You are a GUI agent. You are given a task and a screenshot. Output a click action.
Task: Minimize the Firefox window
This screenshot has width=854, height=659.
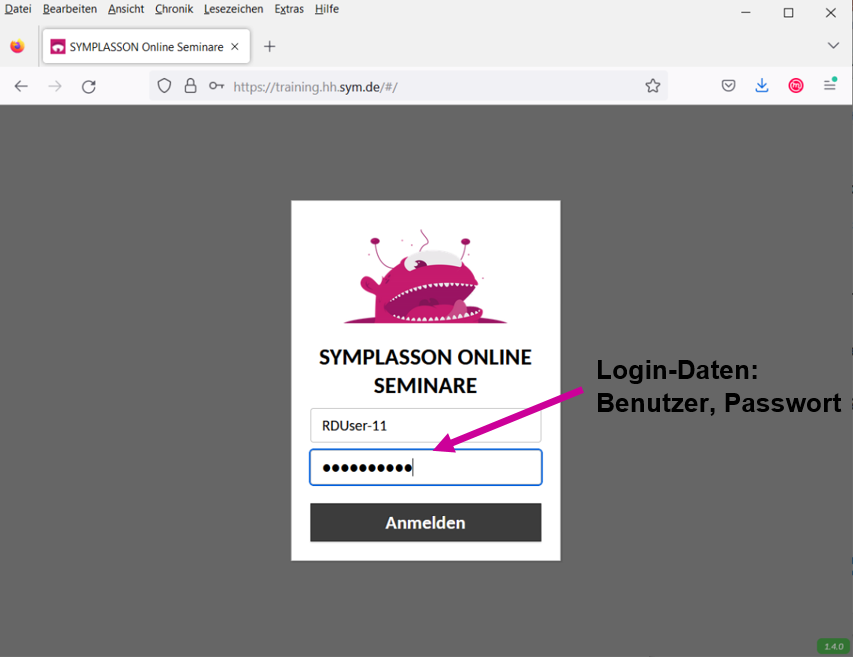(746, 13)
